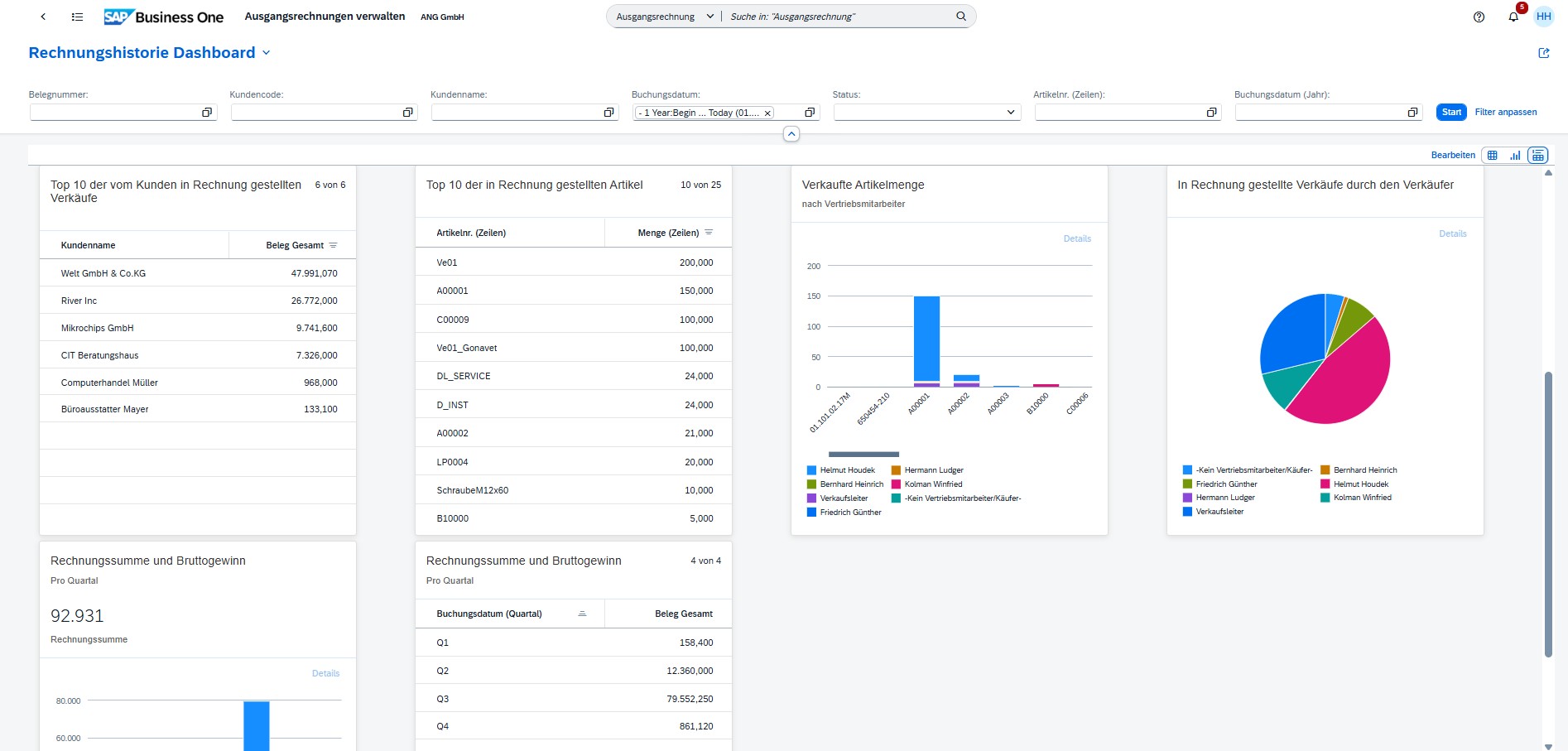This screenshot has width=1568, height=751.
Task: Toggle chart-only view in the view switcher
Action: click(x=1515, y=155)
